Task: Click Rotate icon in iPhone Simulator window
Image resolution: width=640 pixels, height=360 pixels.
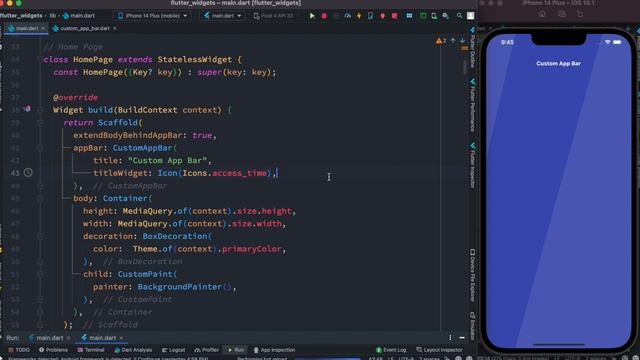Action: 580,14
